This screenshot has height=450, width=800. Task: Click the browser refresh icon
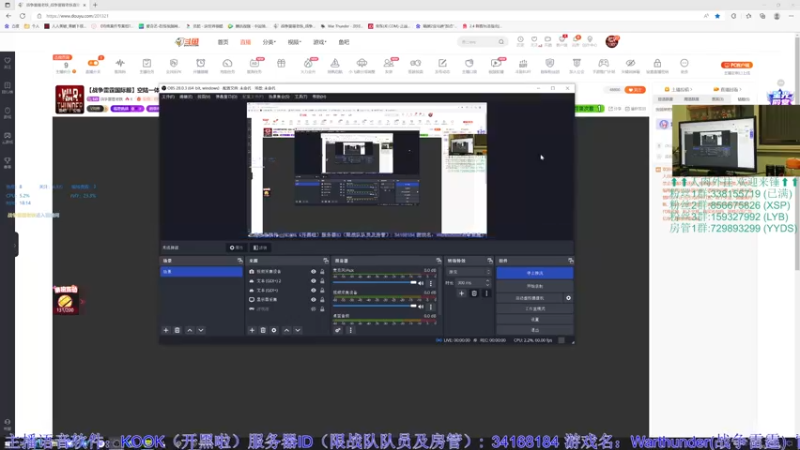[22, 16]
